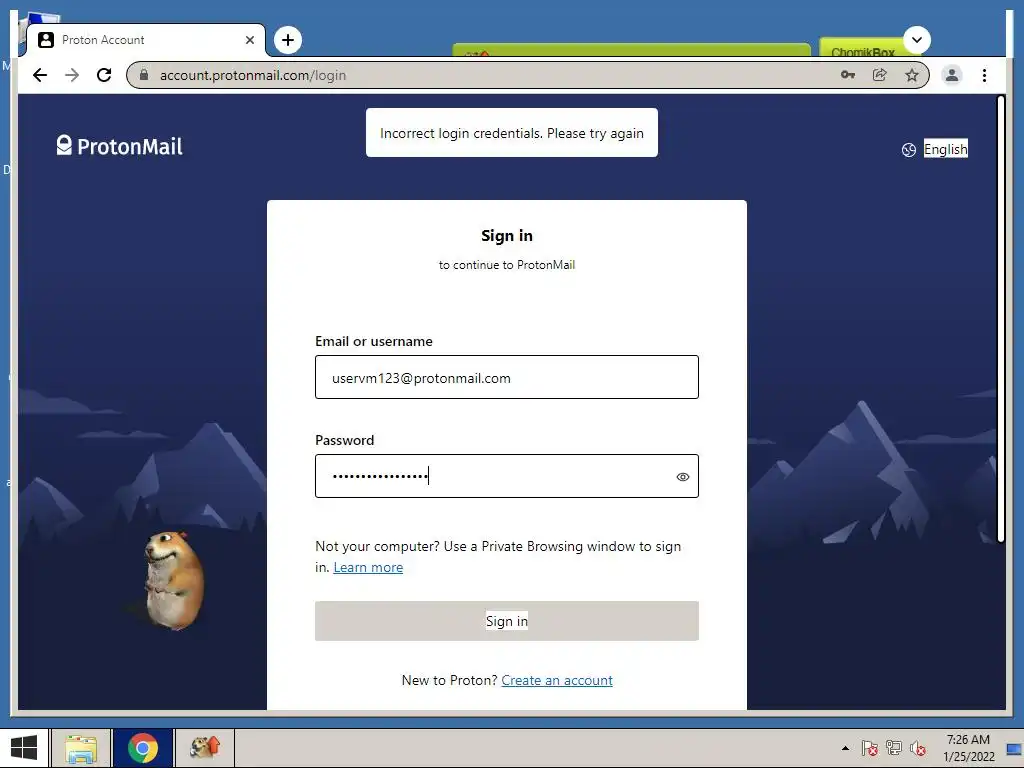Reload the ProtonMail login page
The image size is (1024, 768).
click(x=104, y=75)
